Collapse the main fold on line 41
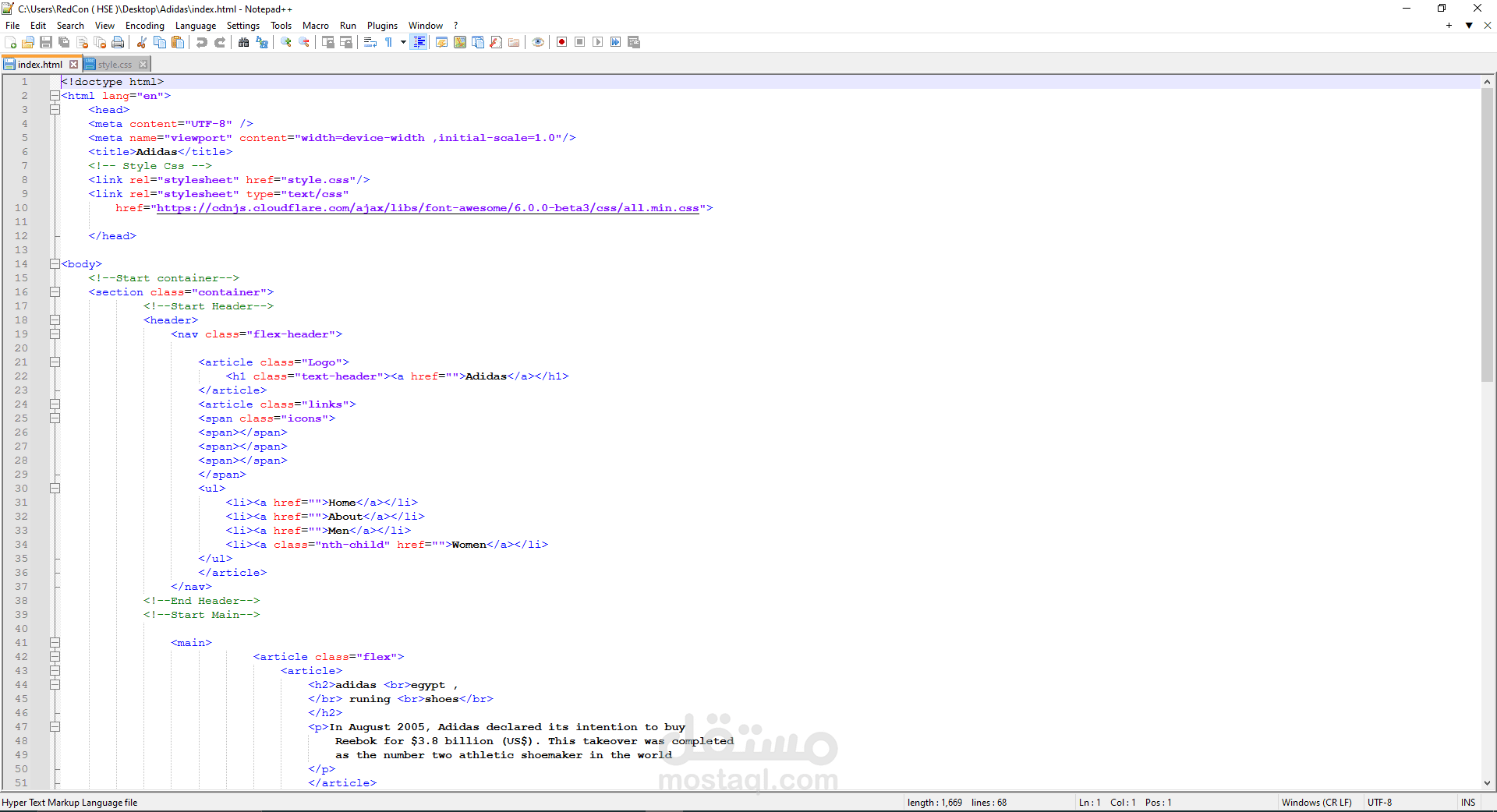Viewport: 1497px width, 812px height. pos(55,643)
